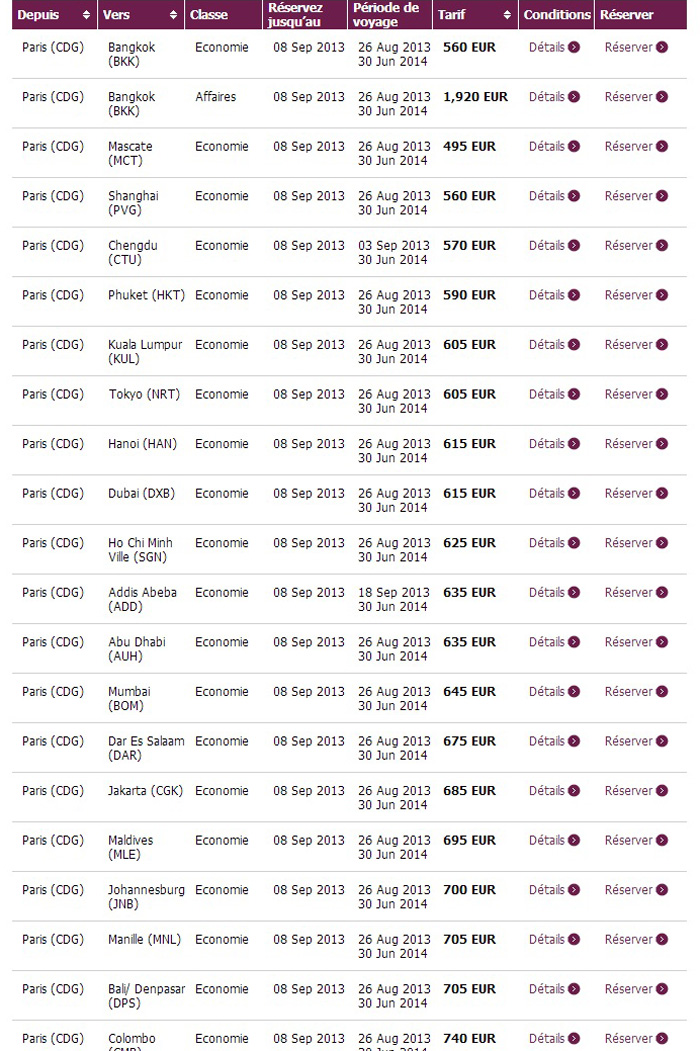Click the Réserver arrow icon for Shanghai
This screenshot has height=1051, width=700.
click(x=662, y=196)
